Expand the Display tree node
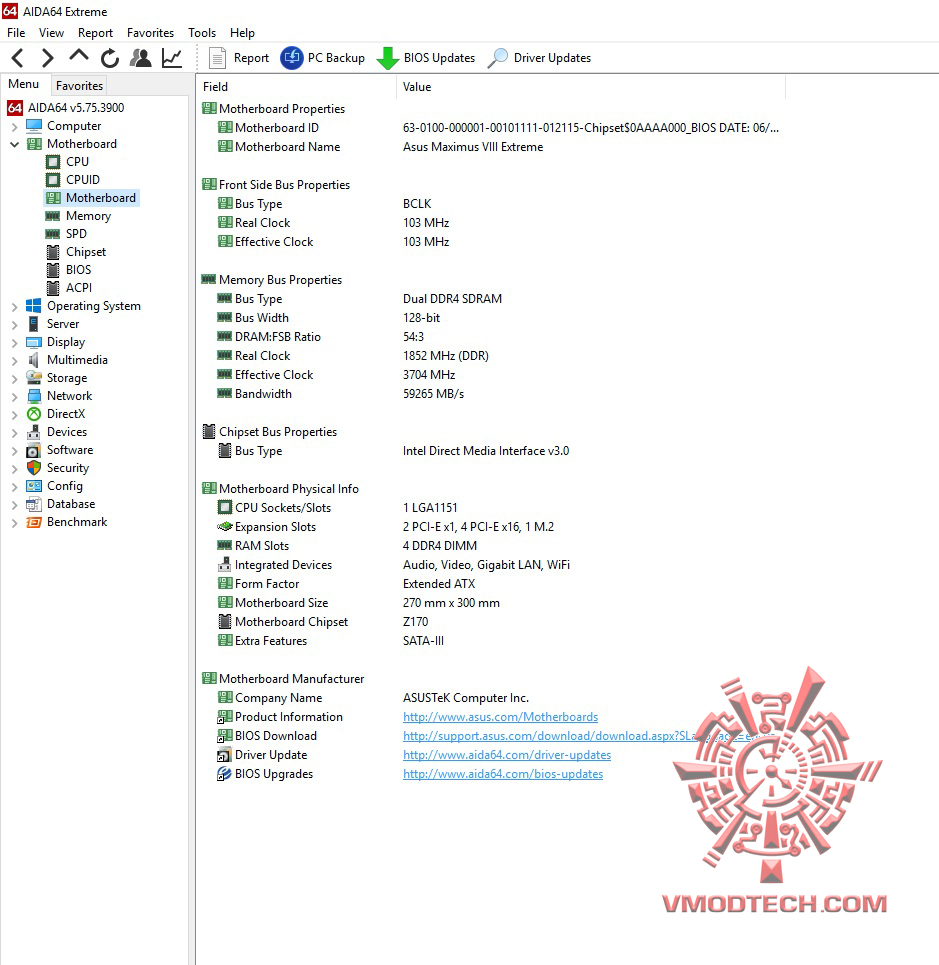This screenshot has width=939, height=965. point(15,343)
